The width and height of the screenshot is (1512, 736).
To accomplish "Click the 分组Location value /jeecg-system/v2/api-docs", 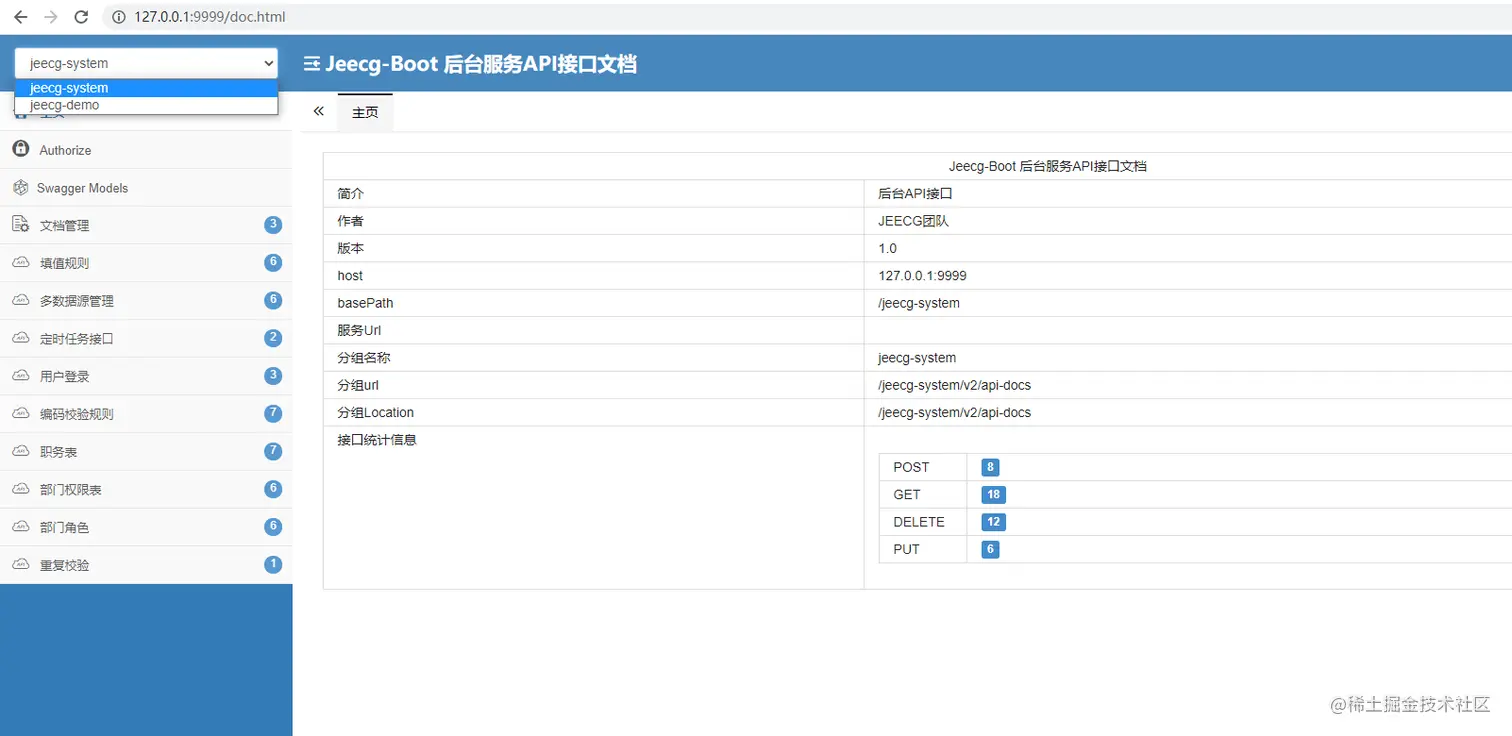I will (x=954, y=412).
